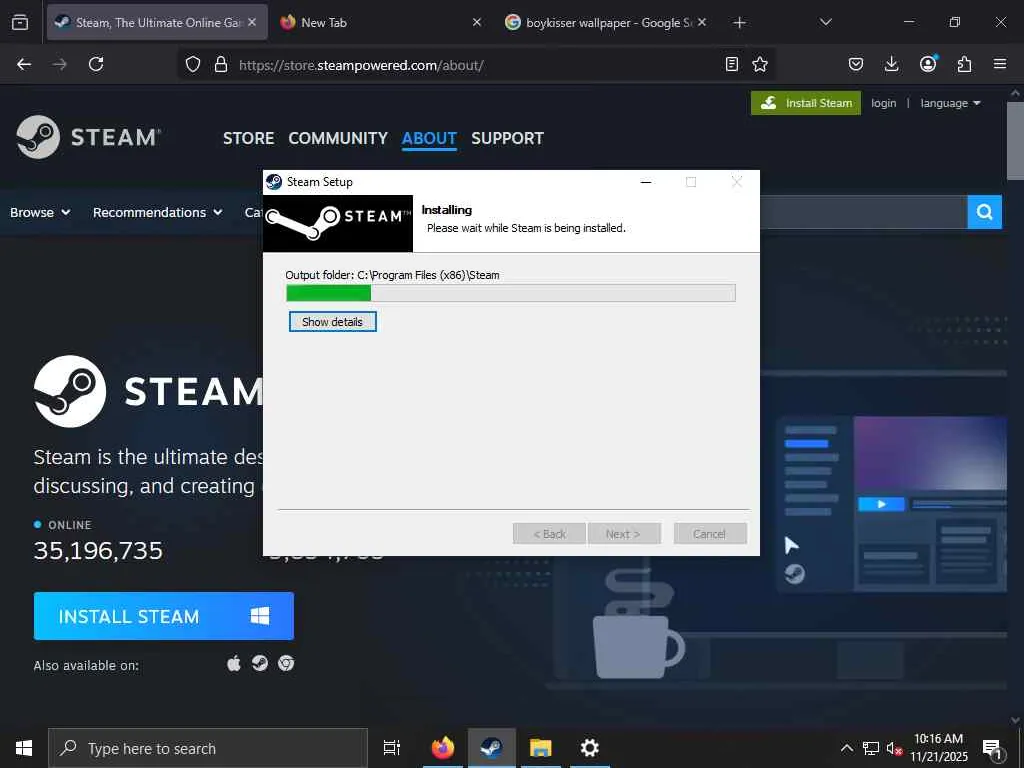Toggle reader view icon in address bar

click(732, 64)
